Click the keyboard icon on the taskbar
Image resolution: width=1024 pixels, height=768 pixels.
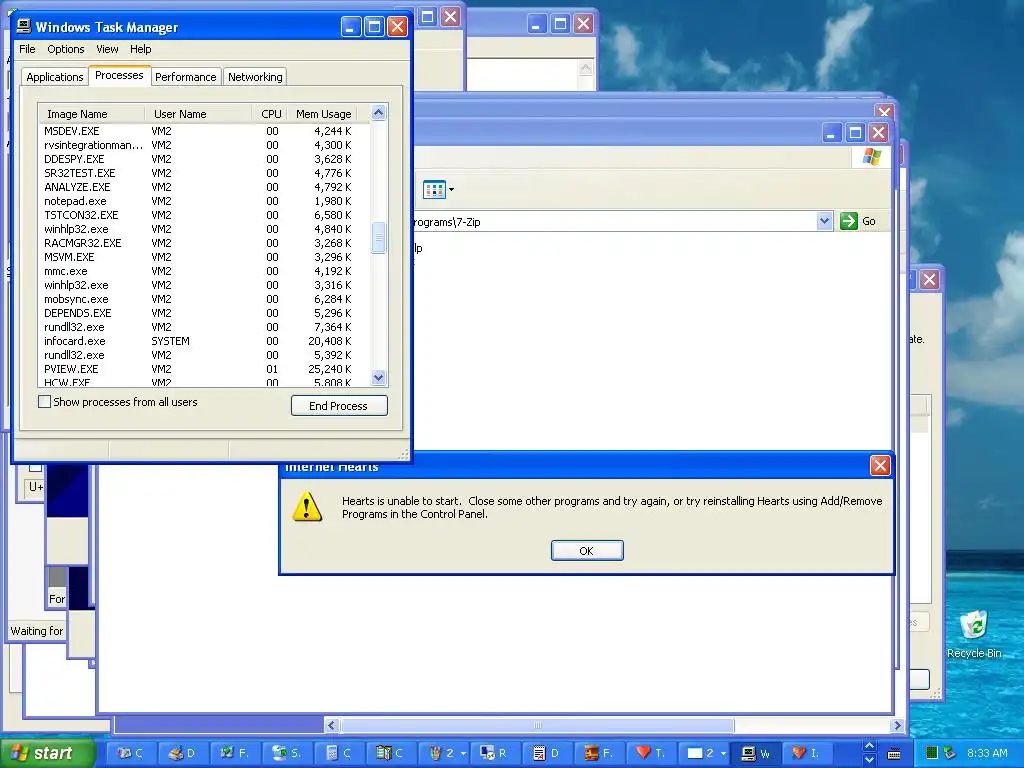894,754
